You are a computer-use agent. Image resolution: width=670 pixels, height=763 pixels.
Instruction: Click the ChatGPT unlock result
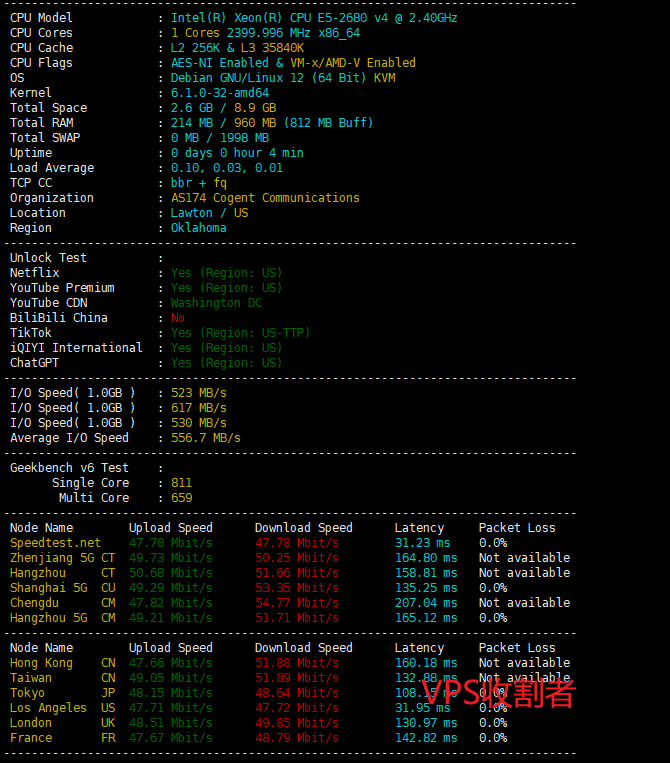click(x=226, y=363)
